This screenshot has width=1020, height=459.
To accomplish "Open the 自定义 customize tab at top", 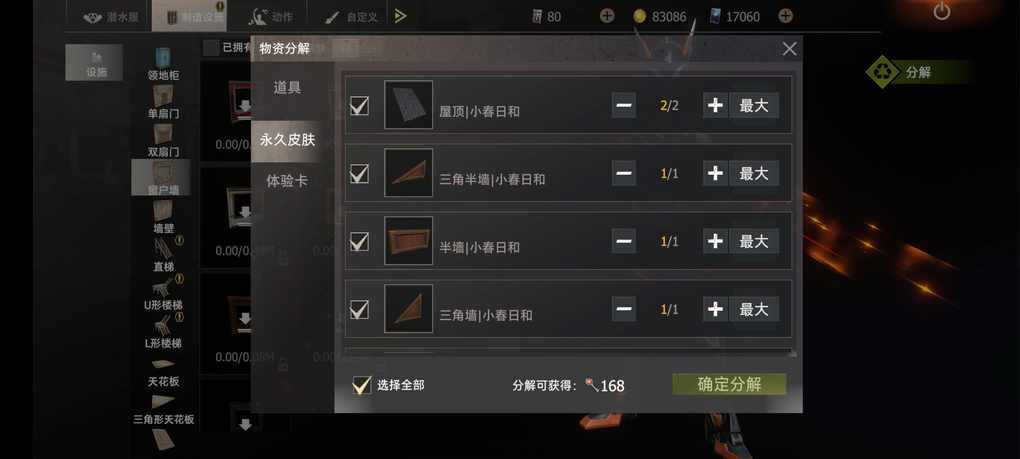I will pyautogui.click(x=351, y=16).
